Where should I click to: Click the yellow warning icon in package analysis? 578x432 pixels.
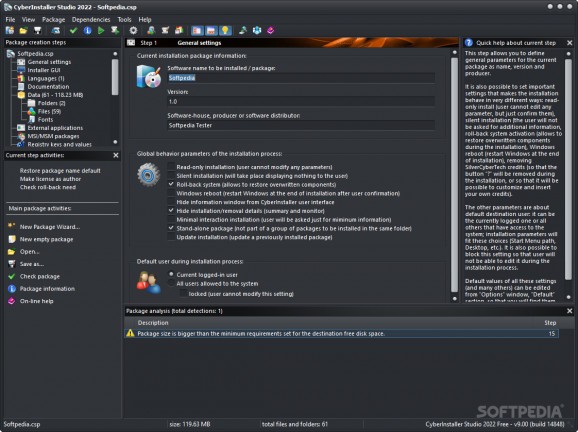(130, 333)
